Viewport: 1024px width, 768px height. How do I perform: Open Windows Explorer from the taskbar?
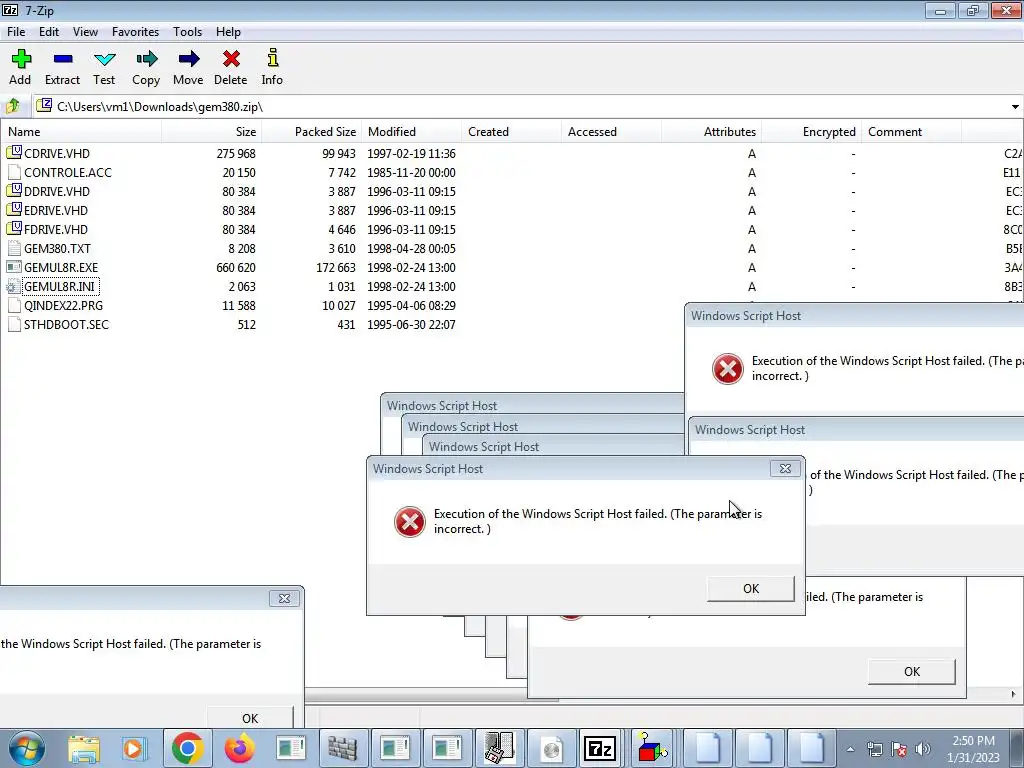pyautogui.click(x=84, y=748)
